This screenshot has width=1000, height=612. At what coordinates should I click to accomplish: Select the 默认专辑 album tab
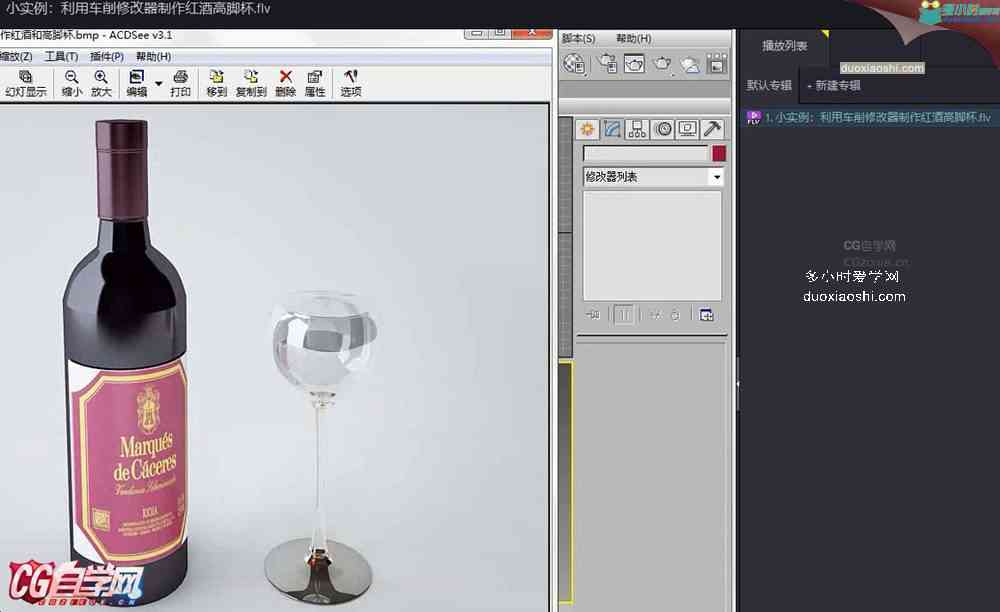pyautogui.click(x=769, y=85)
